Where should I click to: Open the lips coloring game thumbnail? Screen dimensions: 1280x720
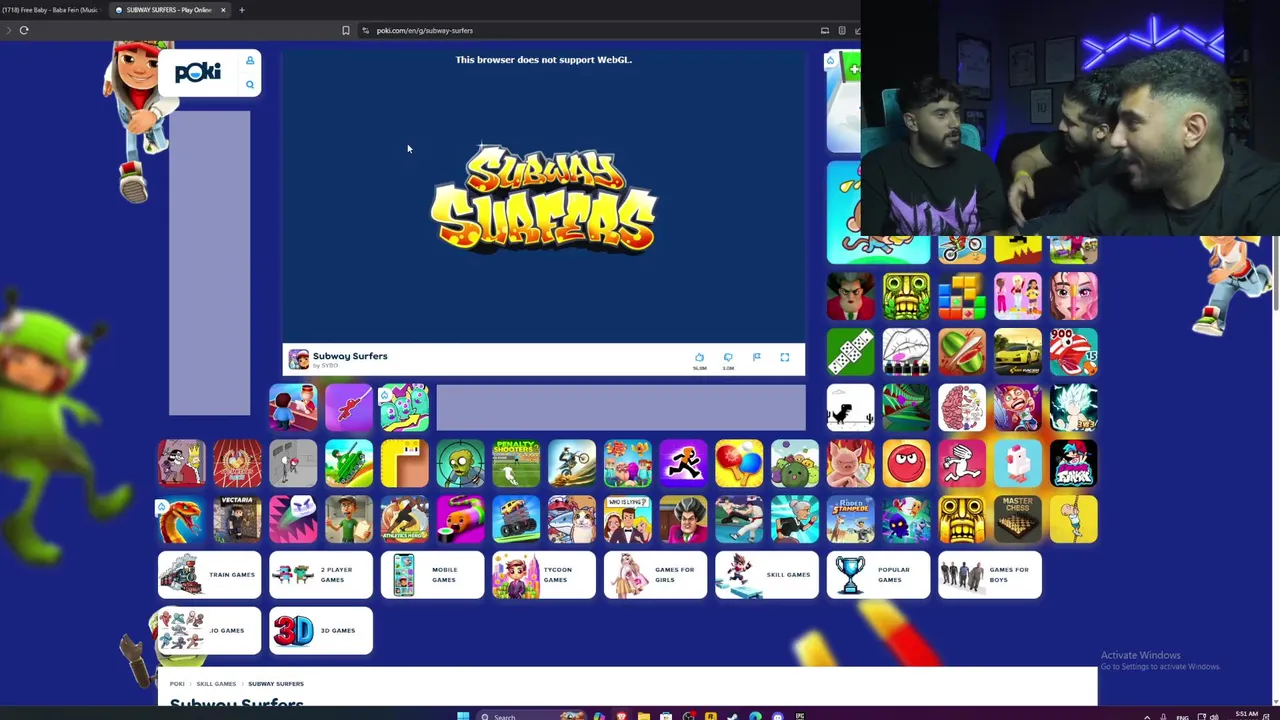[x=906, y=351]
